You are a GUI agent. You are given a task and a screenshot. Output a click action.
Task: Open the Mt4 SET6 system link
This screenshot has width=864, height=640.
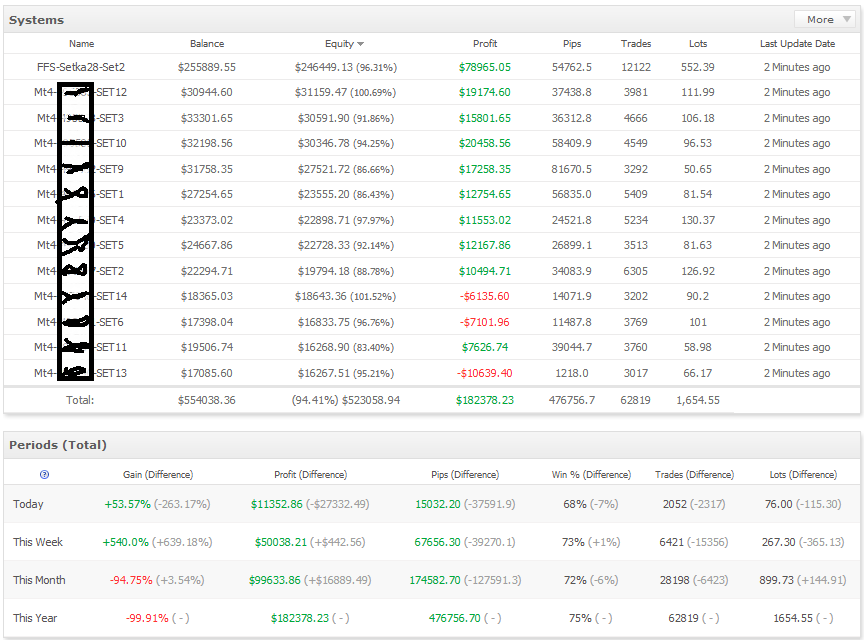80,322
